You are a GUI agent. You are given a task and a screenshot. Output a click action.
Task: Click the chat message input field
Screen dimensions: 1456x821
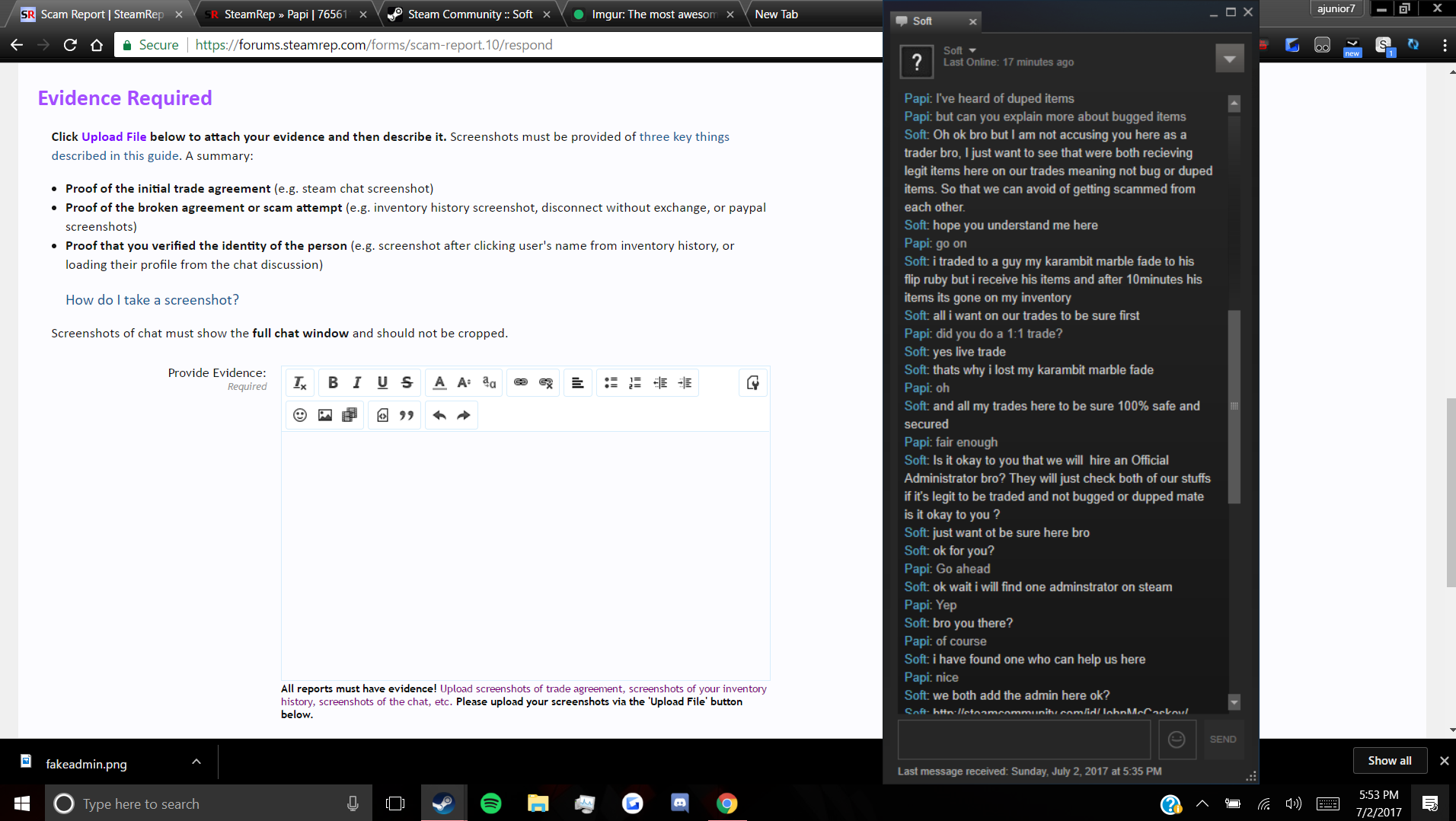tap(1024, 739)
